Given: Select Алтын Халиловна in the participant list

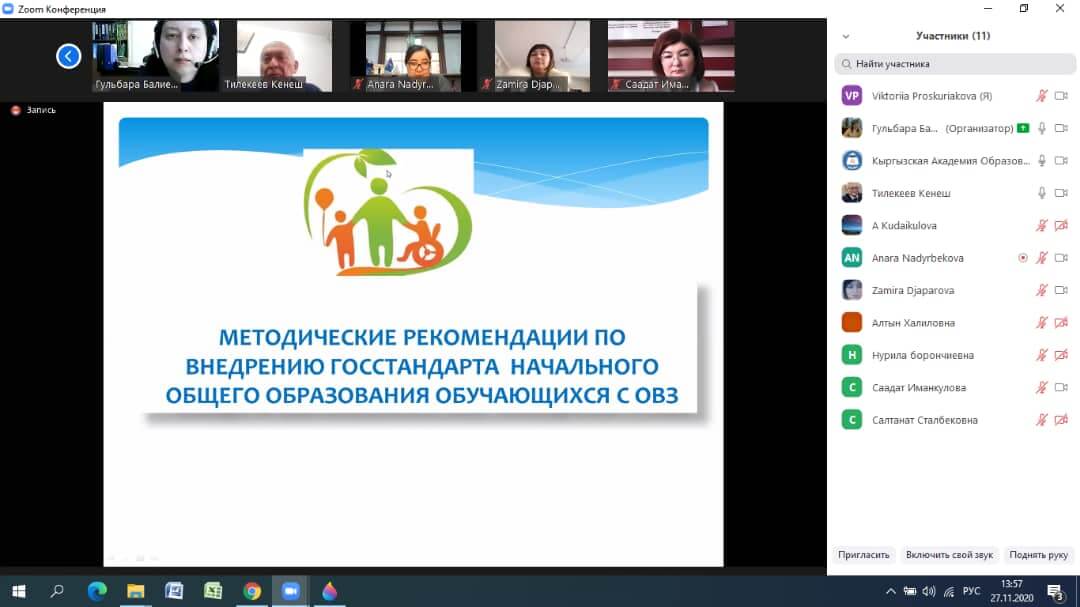Looking at the screenshot, I should (912, 323).
